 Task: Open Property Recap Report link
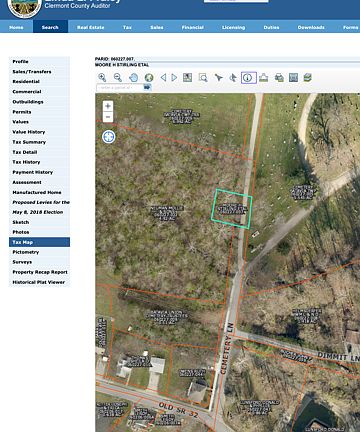39,272
